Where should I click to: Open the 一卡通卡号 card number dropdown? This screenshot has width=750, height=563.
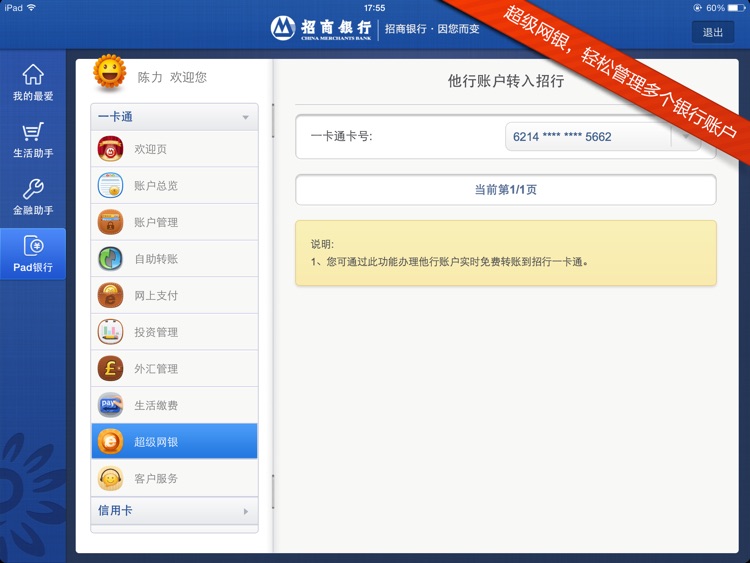point(603,137)
